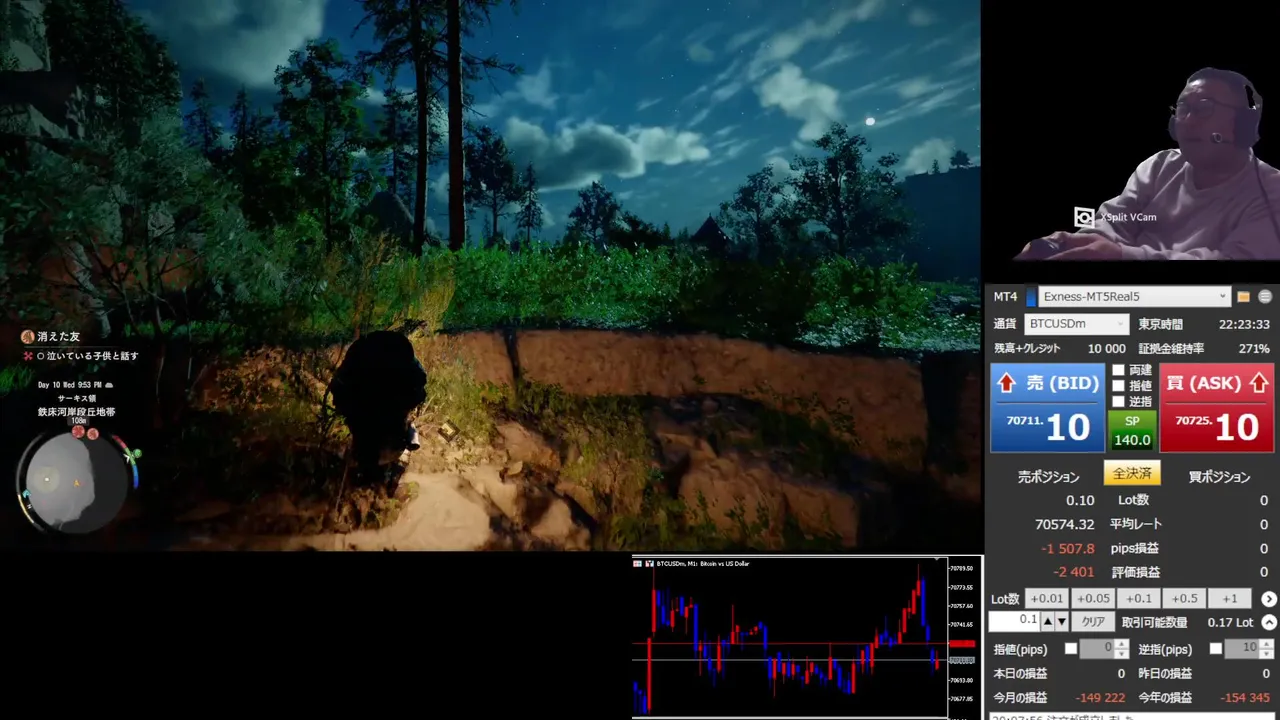The height and width of the screenshot is (720, 1280).
Task: Click the XSplit VCam logo on the webcam feed
Action: point(1084,217)
